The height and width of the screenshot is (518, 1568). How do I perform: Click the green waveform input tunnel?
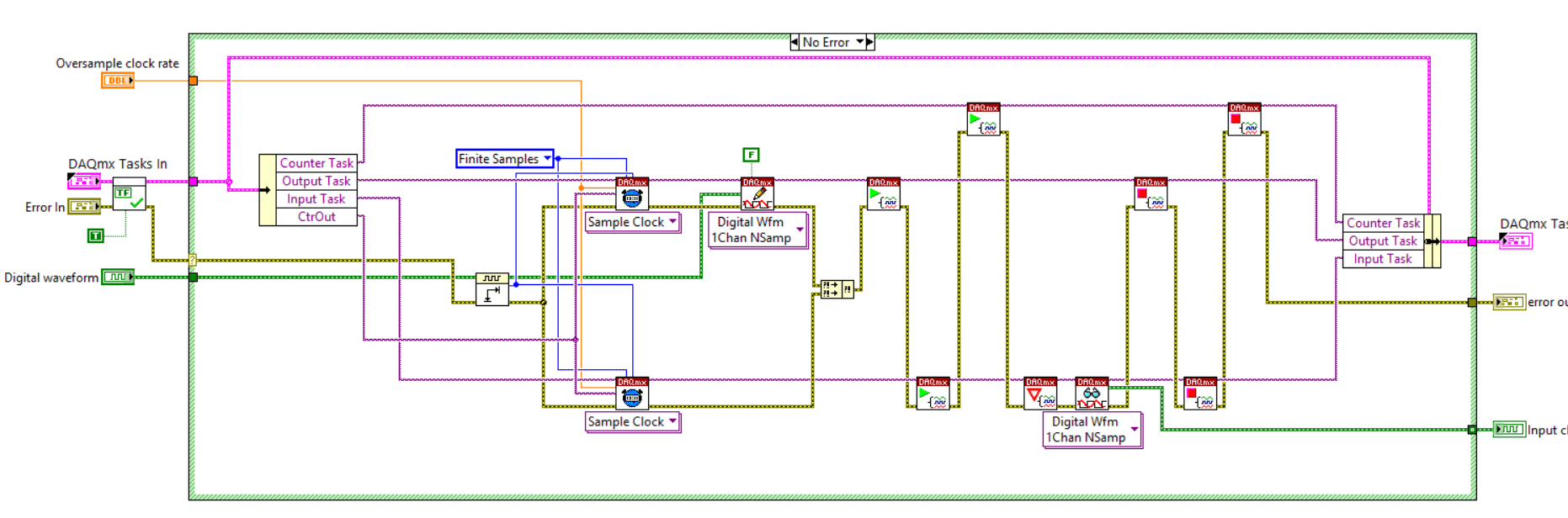(x=193, y=277)
